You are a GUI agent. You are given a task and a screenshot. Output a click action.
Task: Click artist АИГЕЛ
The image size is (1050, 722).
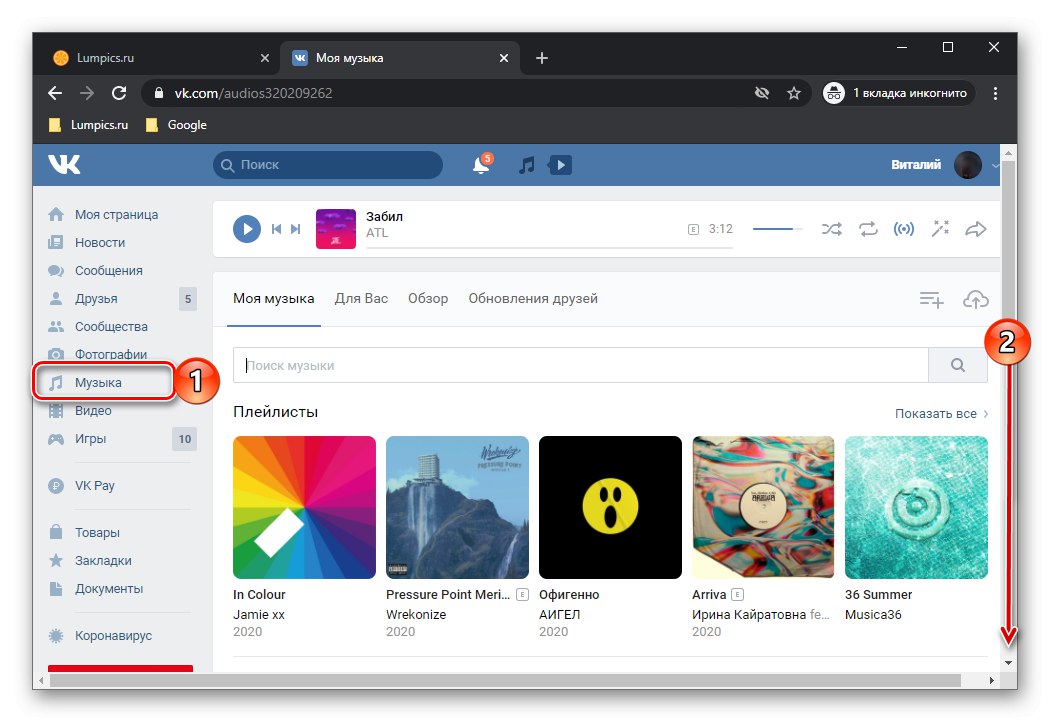pos(560,614)
